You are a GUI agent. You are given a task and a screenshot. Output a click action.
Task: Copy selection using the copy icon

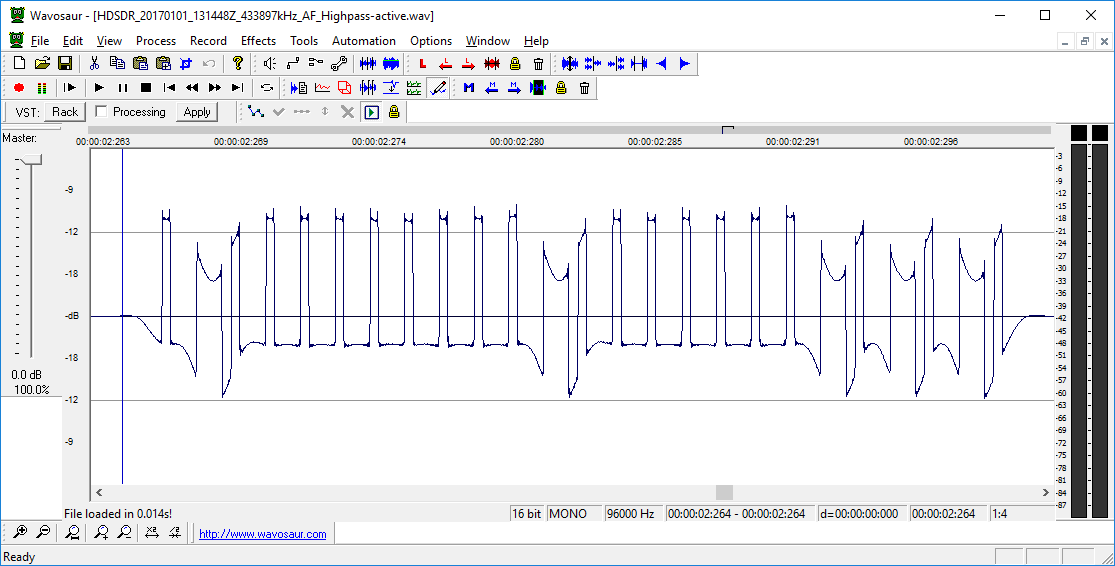click(117, 63)
